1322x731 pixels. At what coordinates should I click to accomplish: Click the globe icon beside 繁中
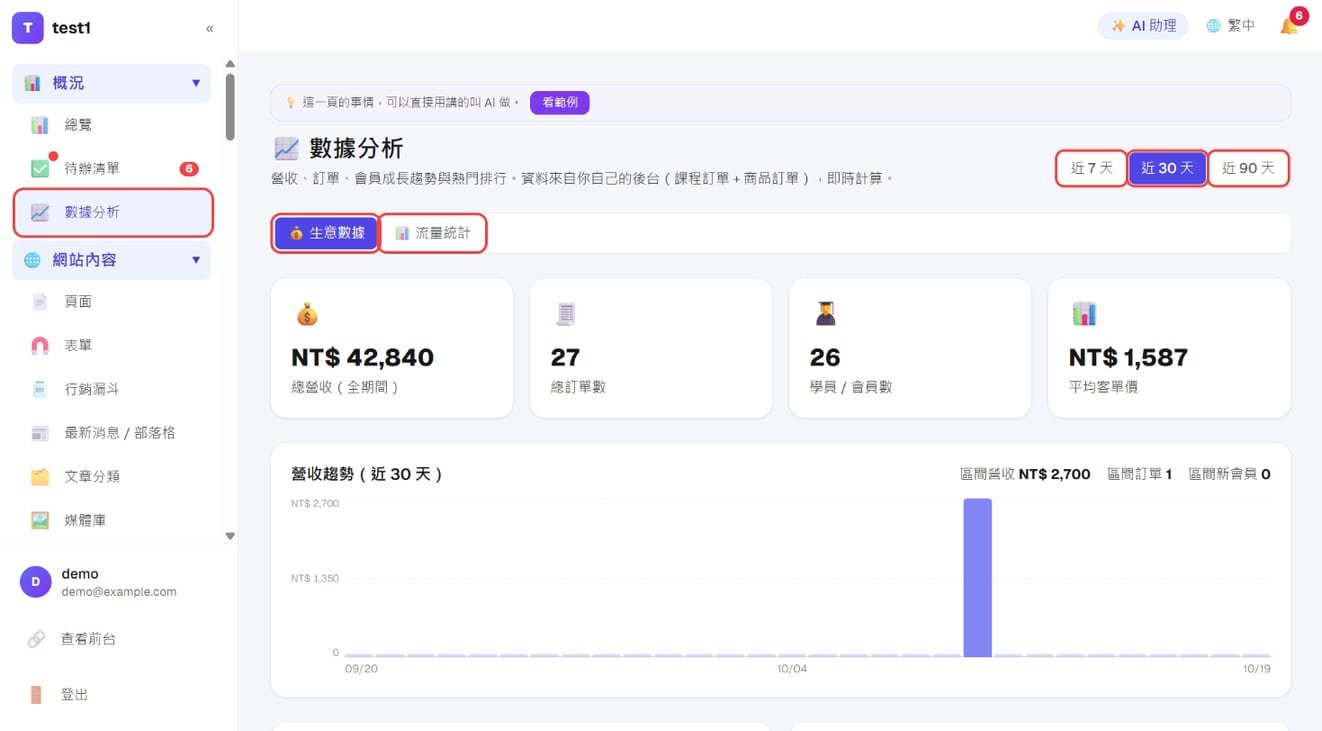click(x=1213, y=26)
